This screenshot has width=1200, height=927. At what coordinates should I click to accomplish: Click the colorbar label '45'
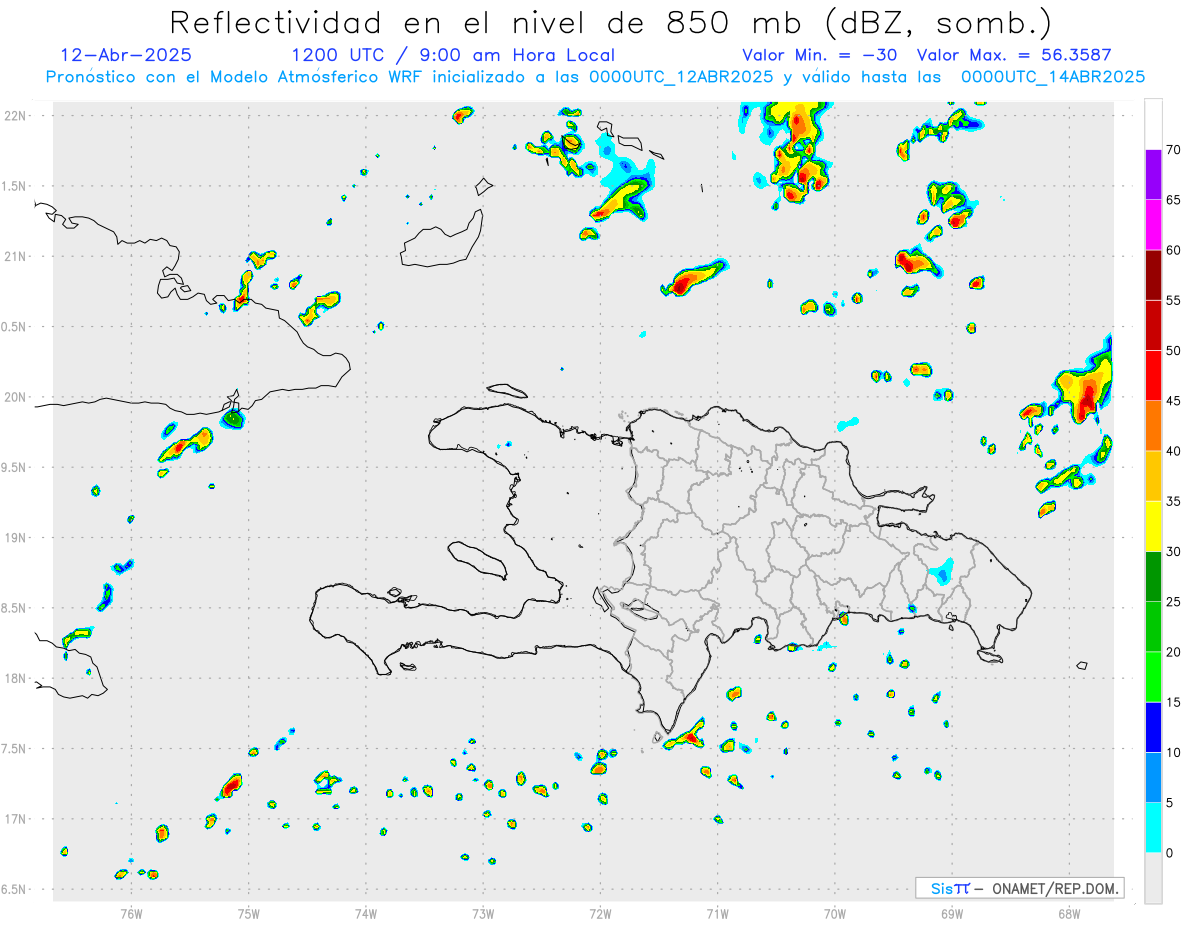(x=1174, y=401)
